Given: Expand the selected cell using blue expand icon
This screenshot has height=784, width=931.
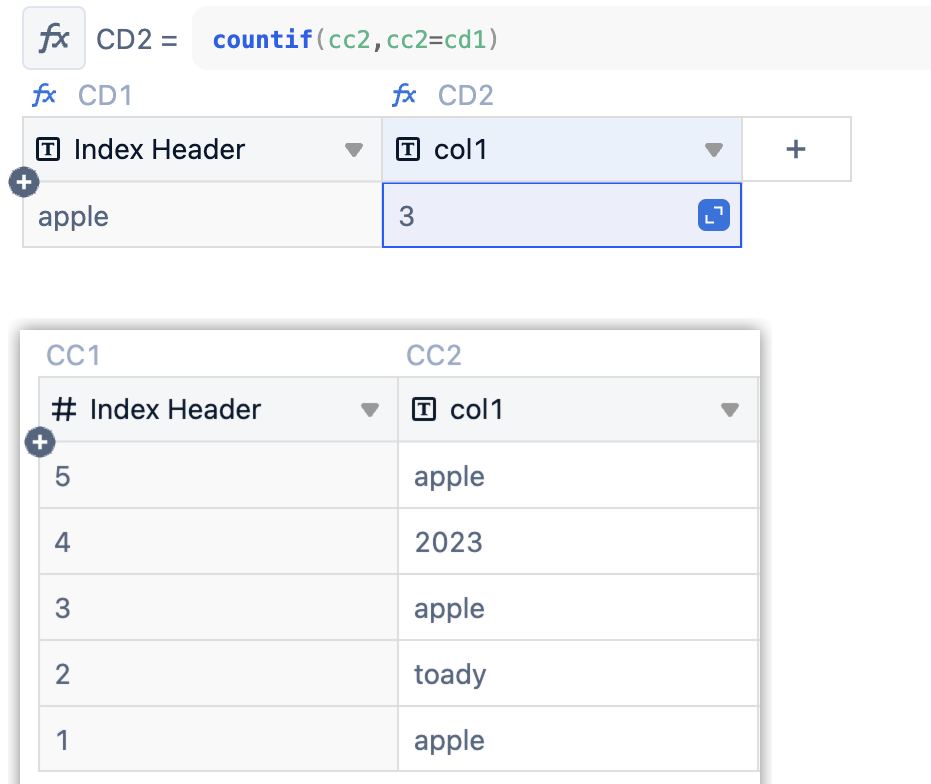Looking at the screenshot, I should (714, 215).
